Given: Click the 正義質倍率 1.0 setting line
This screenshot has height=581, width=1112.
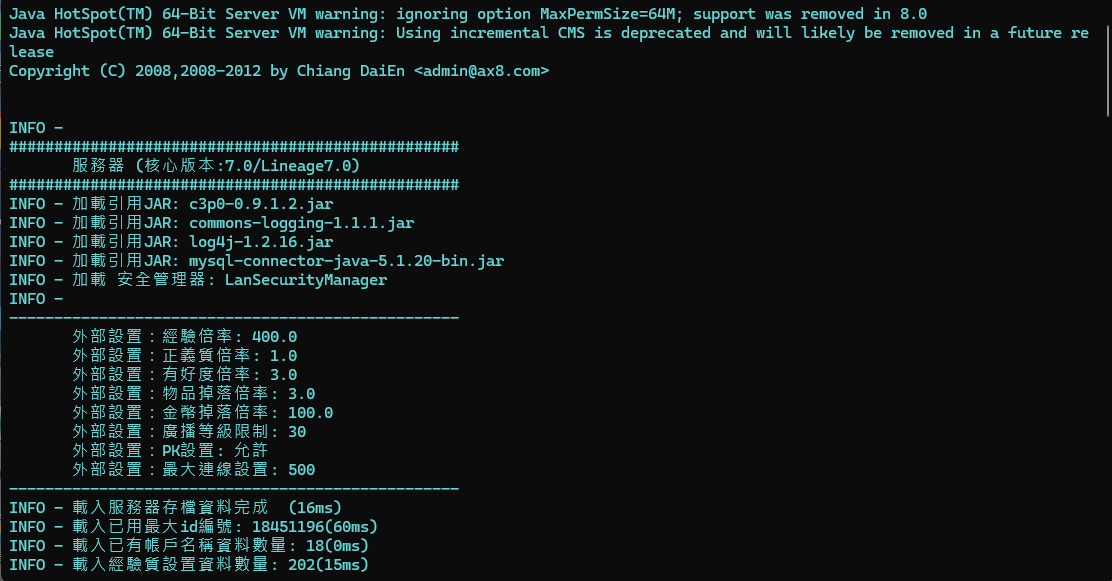Looking at the screenshot, I should point(184,356).
